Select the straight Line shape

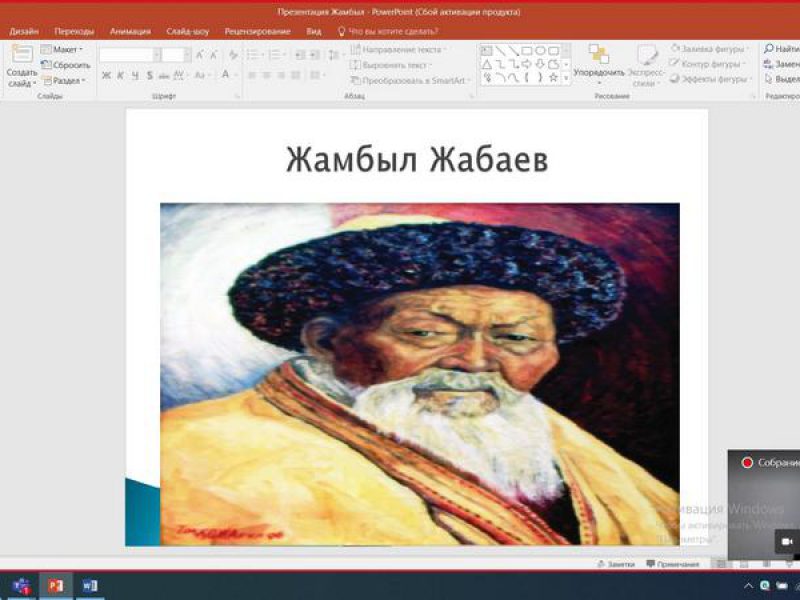pyautogui.click(x=500, y=51)
